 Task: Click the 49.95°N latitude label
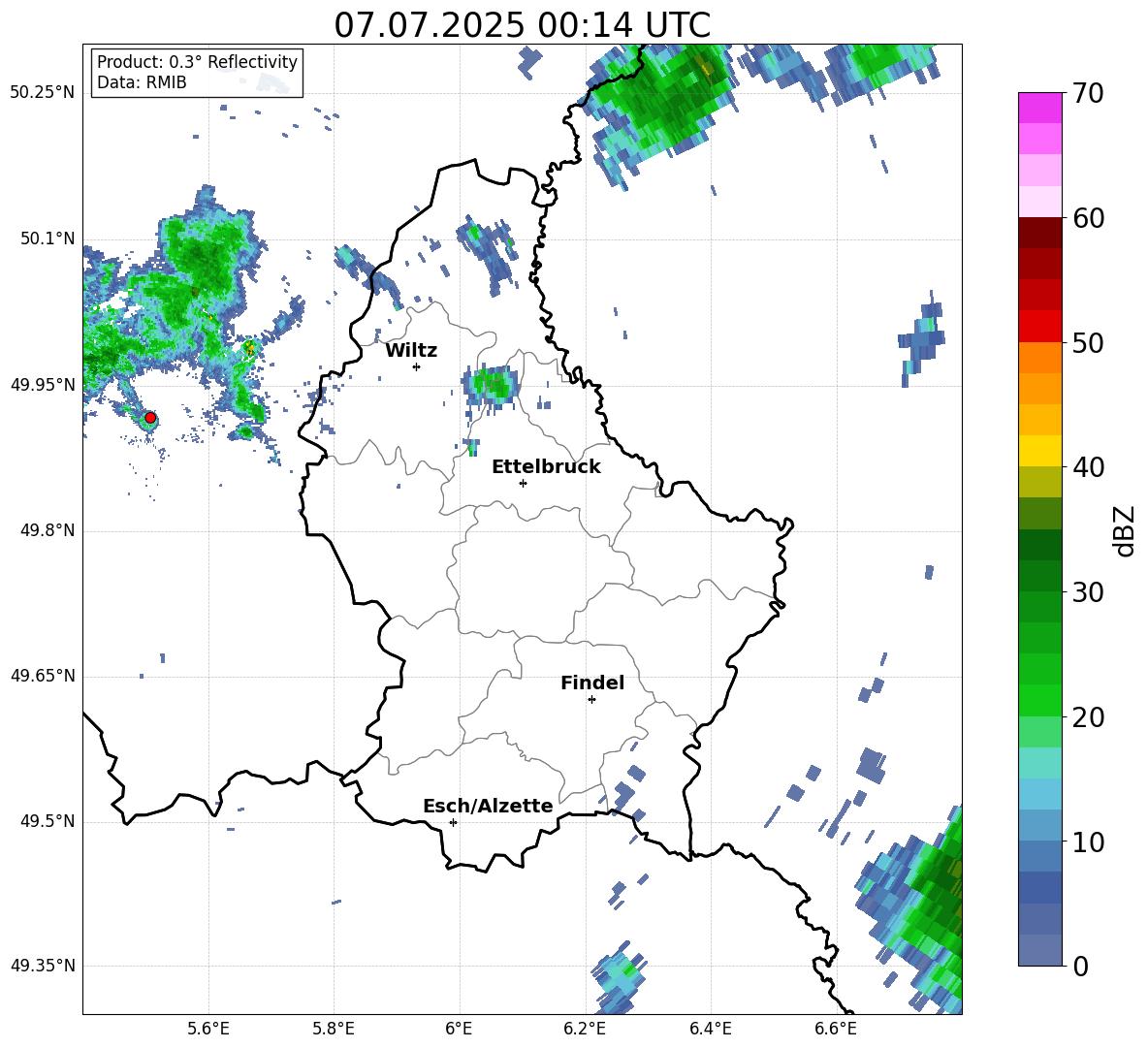[43, 385]
